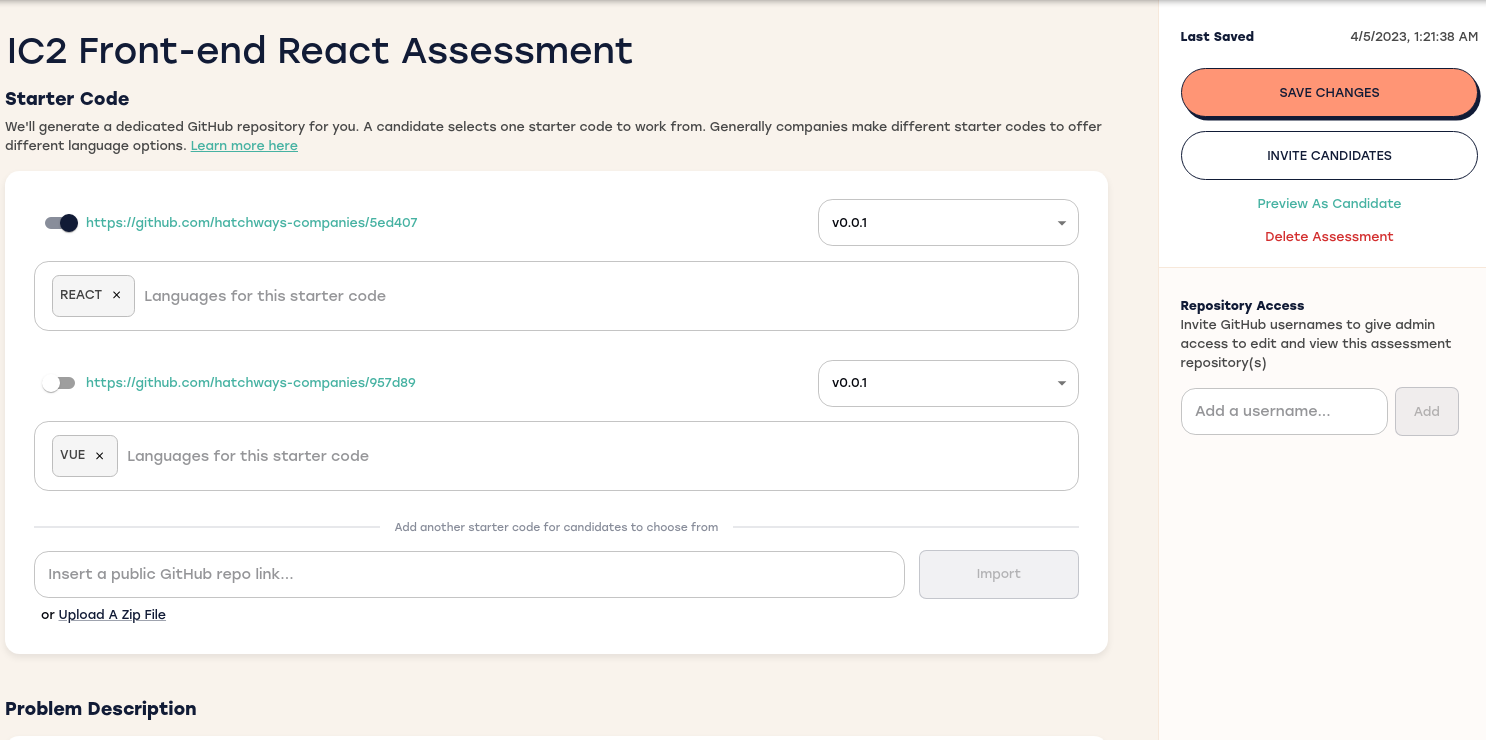The height and width of the screenshot is (740, 1486).
Task: Click Delete Assessment
Action: coord(1329,236)
